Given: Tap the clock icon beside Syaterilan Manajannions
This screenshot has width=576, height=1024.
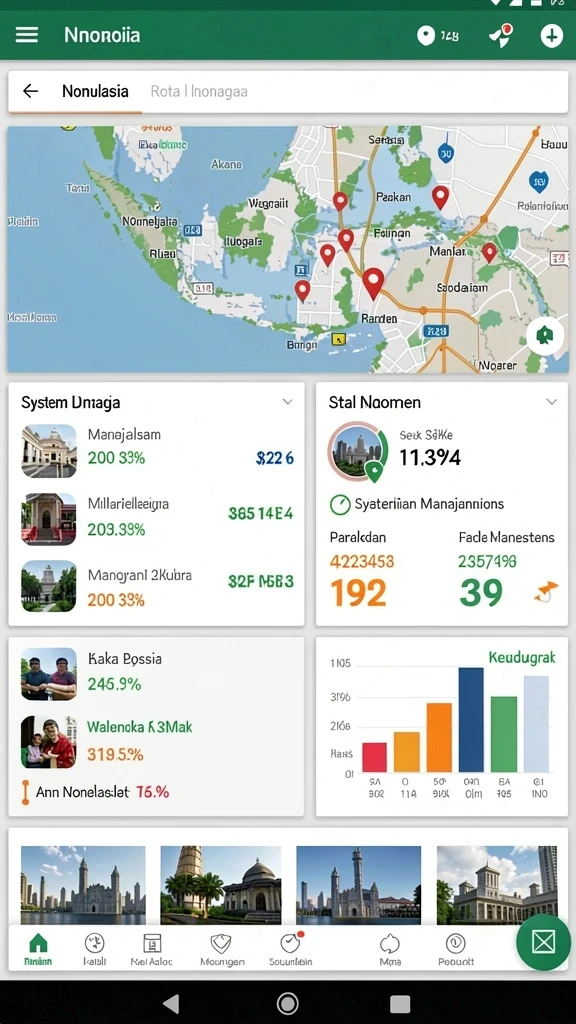Looking at the screenshot, I should pos(340,504).
